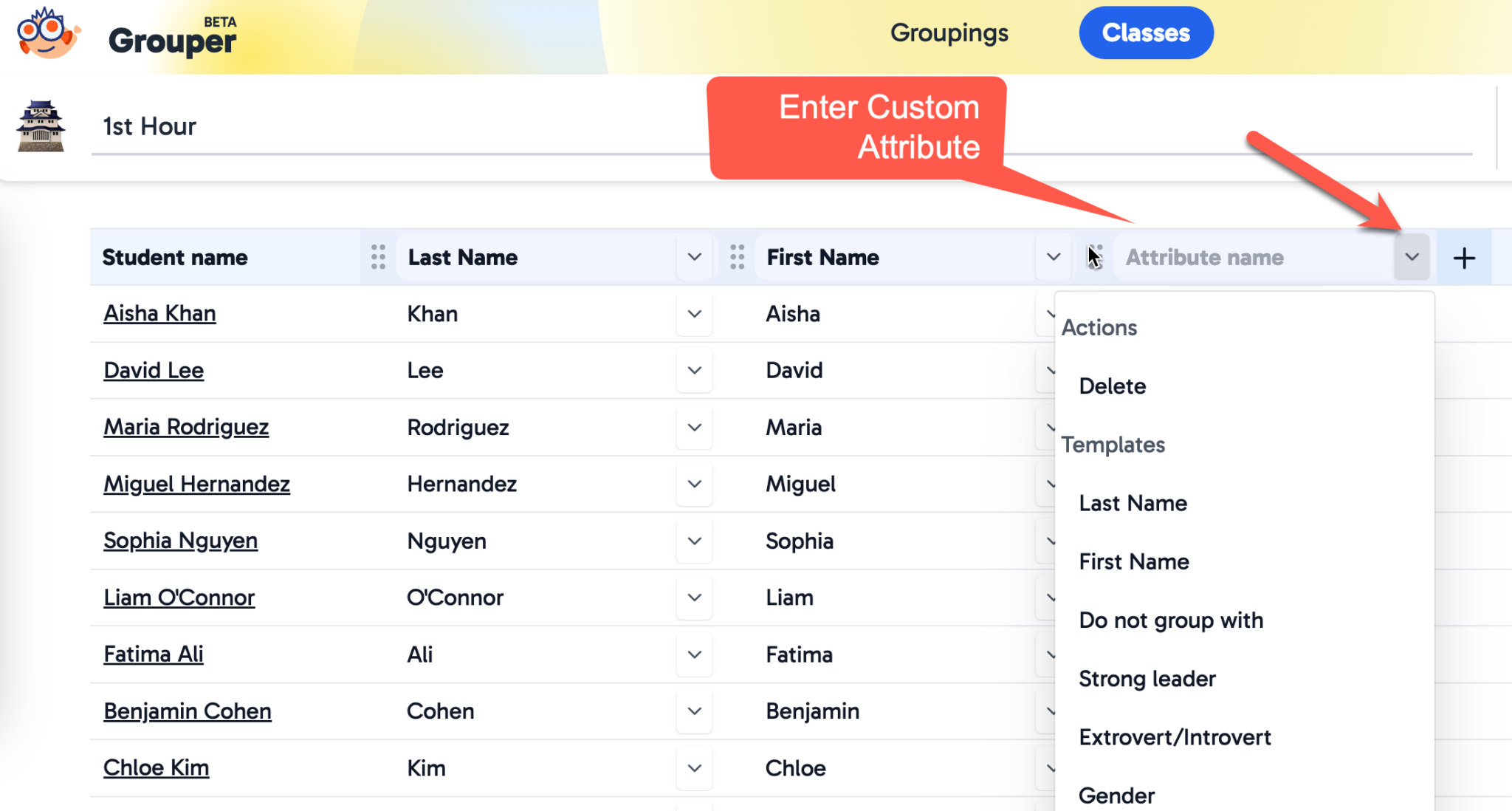The image size is (1512, 811).
Task: Click the 'Kim' last name cell
Action: [x=426, y=768]
